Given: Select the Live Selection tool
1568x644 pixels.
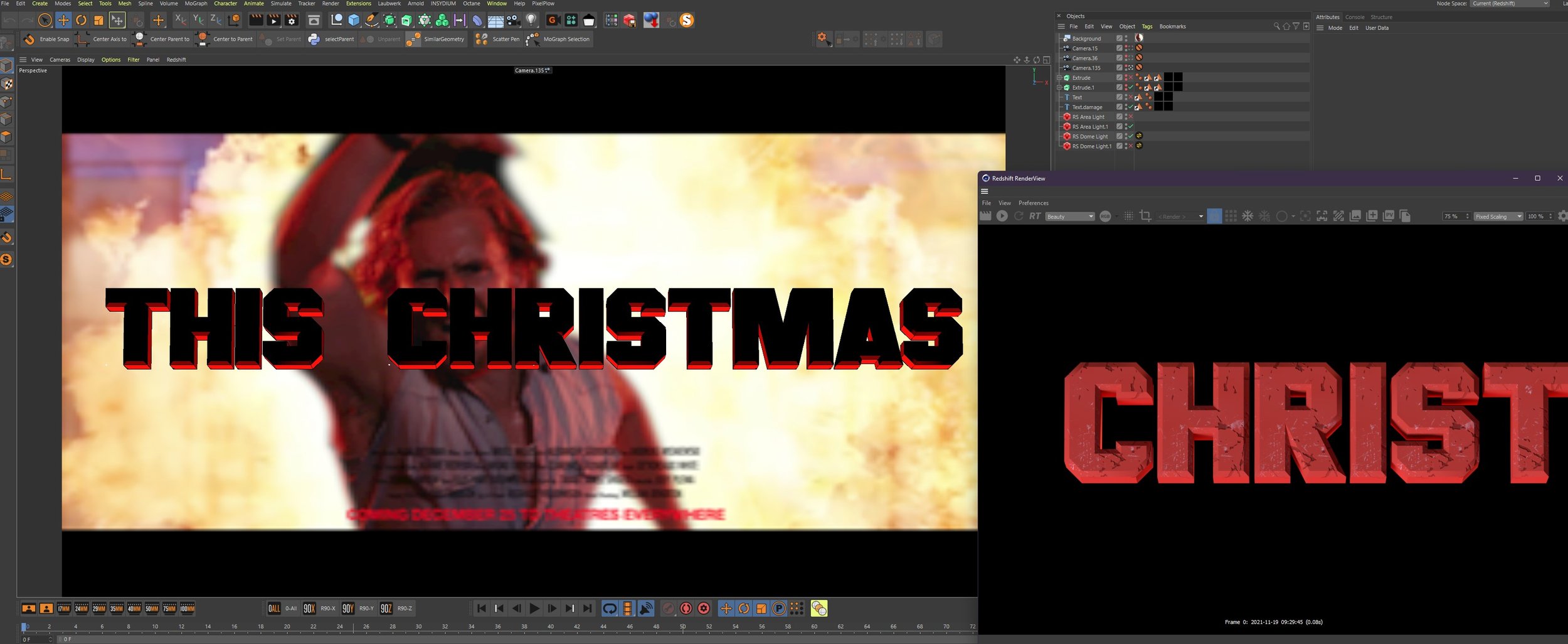Looking at the screenshot, I should tap(45, 20).
